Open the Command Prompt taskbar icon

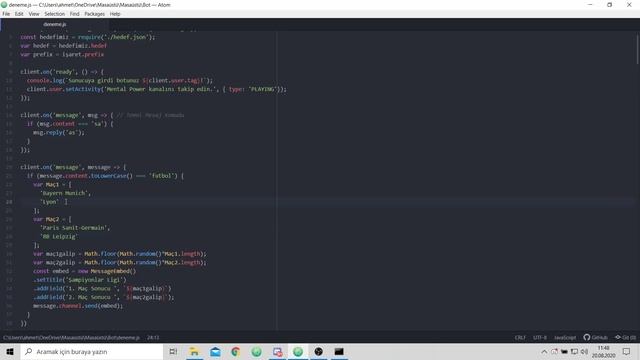pos(339,351)
